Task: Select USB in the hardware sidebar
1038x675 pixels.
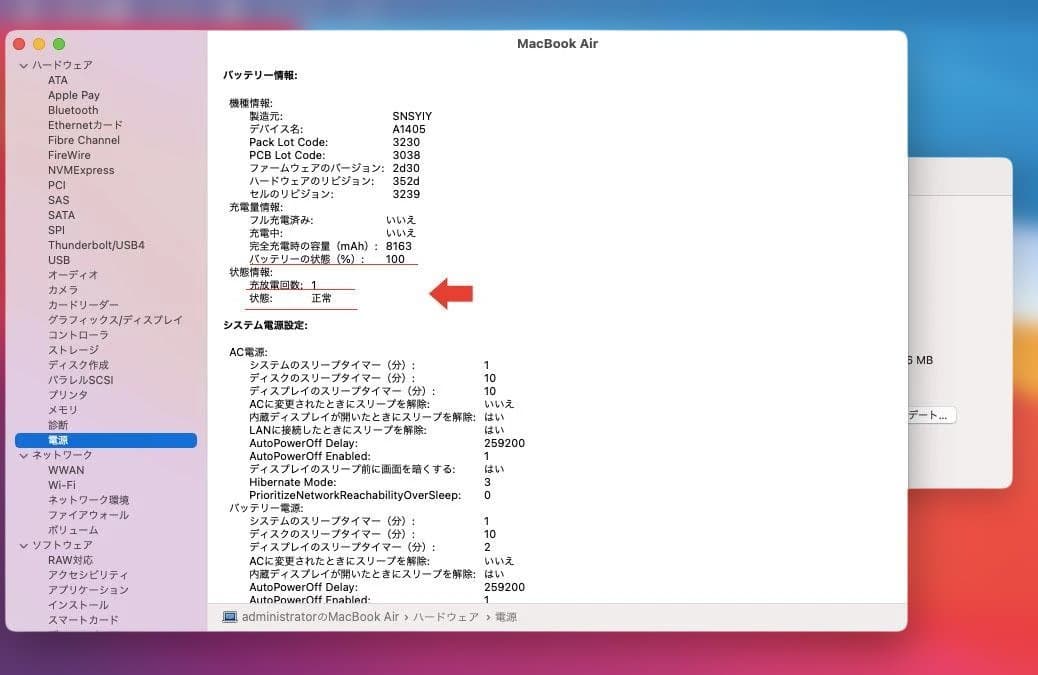Action: [x=58, y=260]
